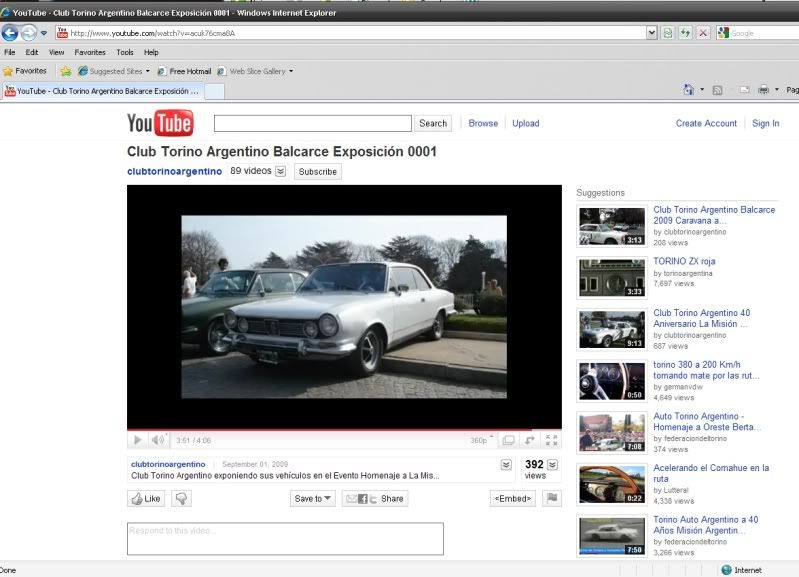Open clubtorinoargentino channel link under title
799x577 pixels.
(174, 171)
